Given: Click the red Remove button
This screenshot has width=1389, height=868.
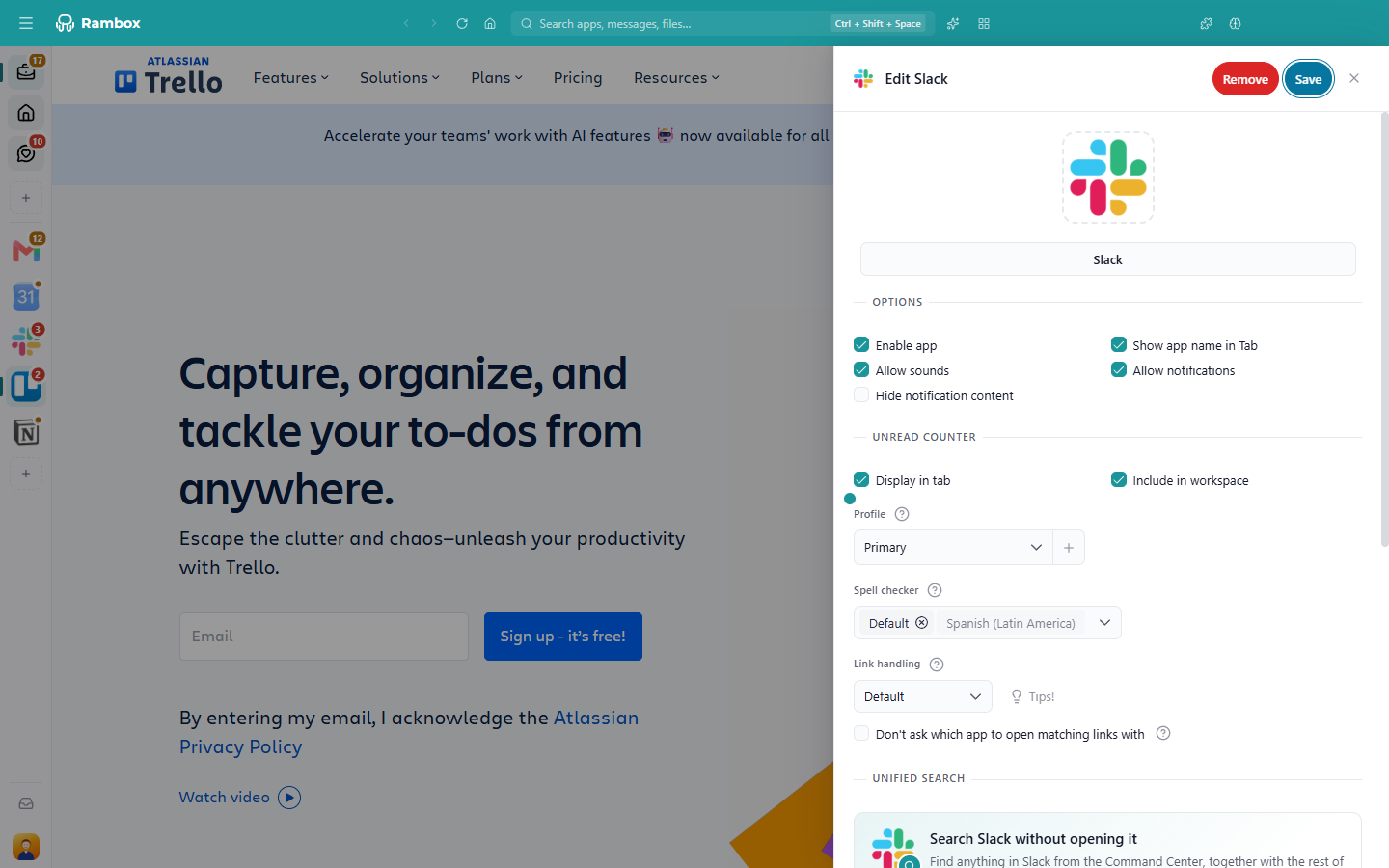Looking at the screenshot, I should click(x=1245, y=79).
